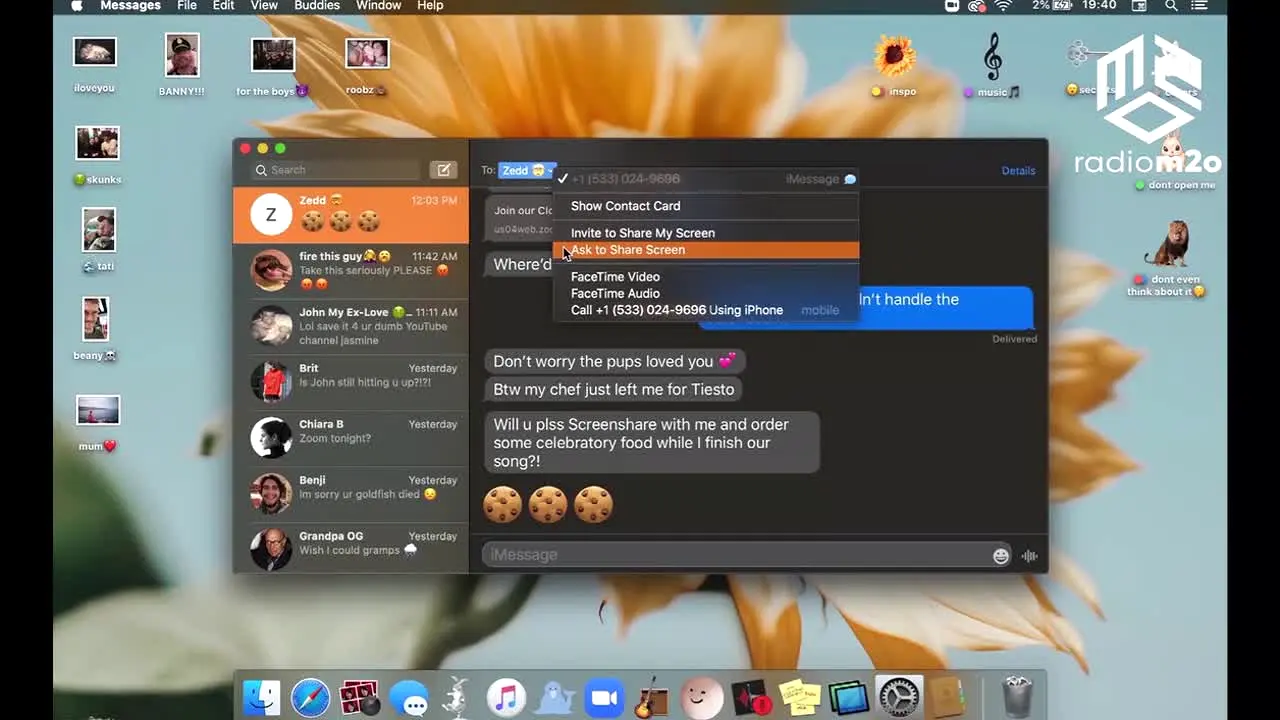This screenshot has height=720, width=1280.
Task: Open Messages app in the dock
Action: pyautogui.click(x=409, y=697)
